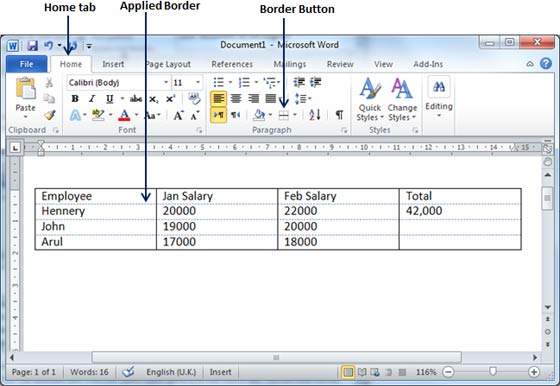Apply Shading paint bucket color
560x386 pixels.
tap(259, 115)
